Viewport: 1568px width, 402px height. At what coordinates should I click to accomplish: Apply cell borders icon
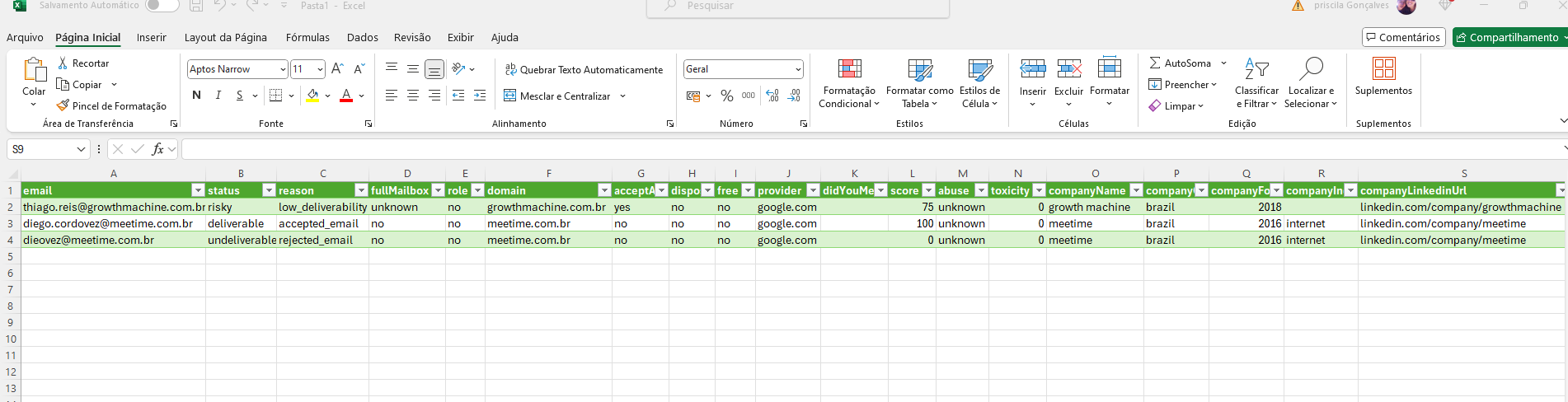click(x=276, y=96)
